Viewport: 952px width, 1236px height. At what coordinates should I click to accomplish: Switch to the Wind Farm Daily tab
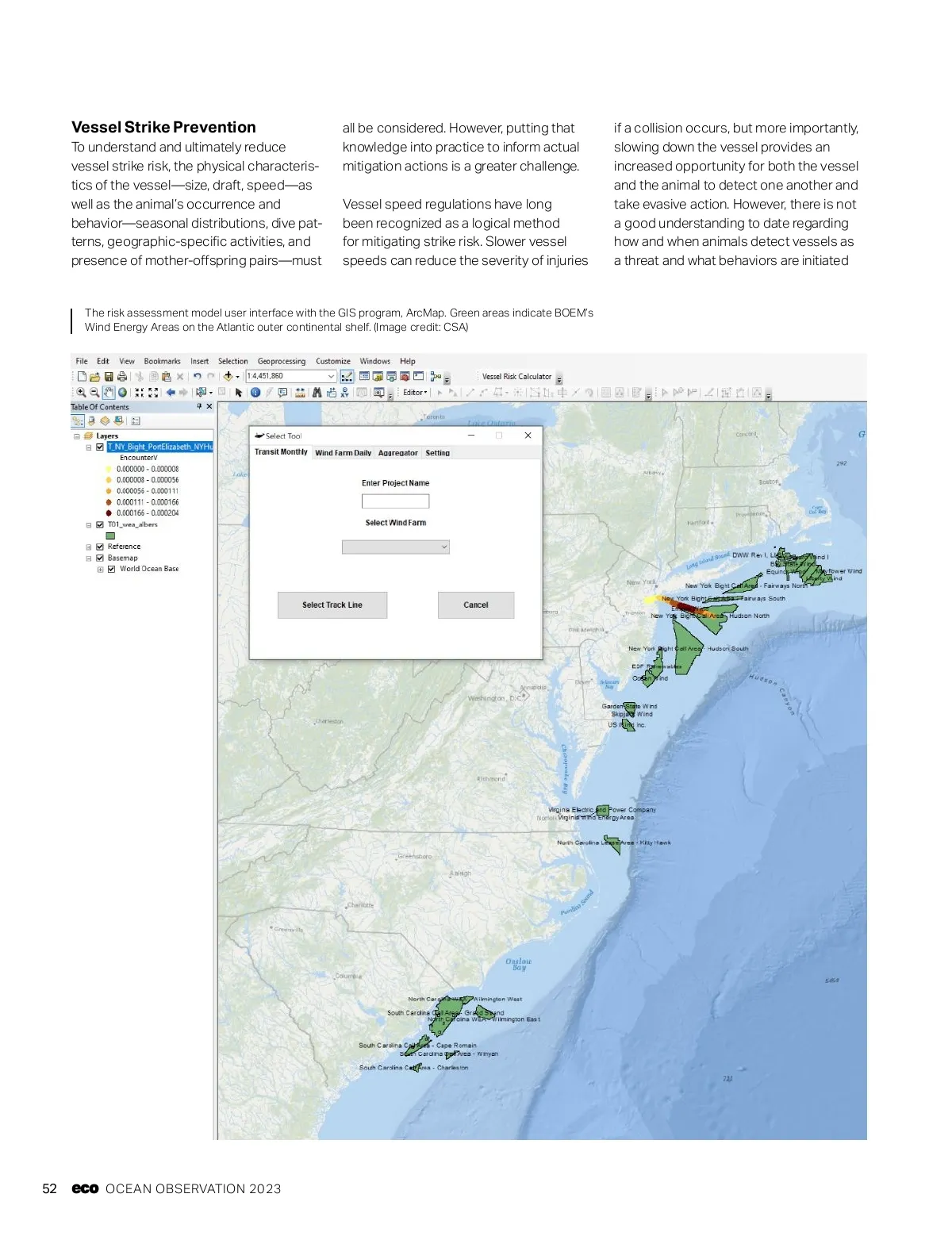pyautogui.click(x=343, y=453)
